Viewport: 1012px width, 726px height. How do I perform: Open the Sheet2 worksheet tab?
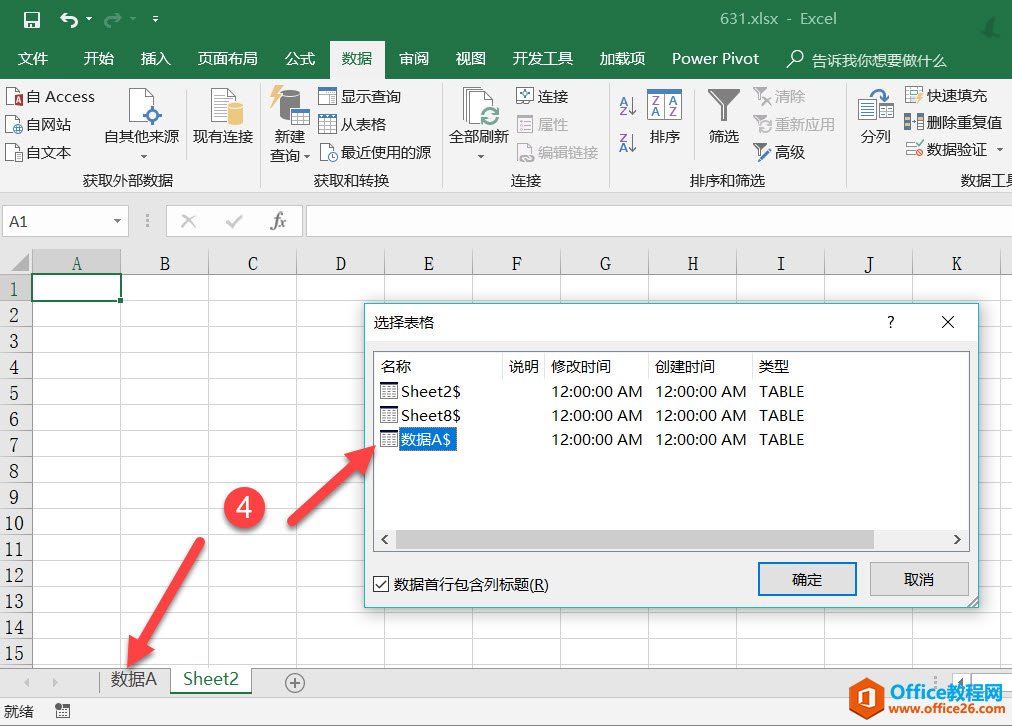pos(211,679)
